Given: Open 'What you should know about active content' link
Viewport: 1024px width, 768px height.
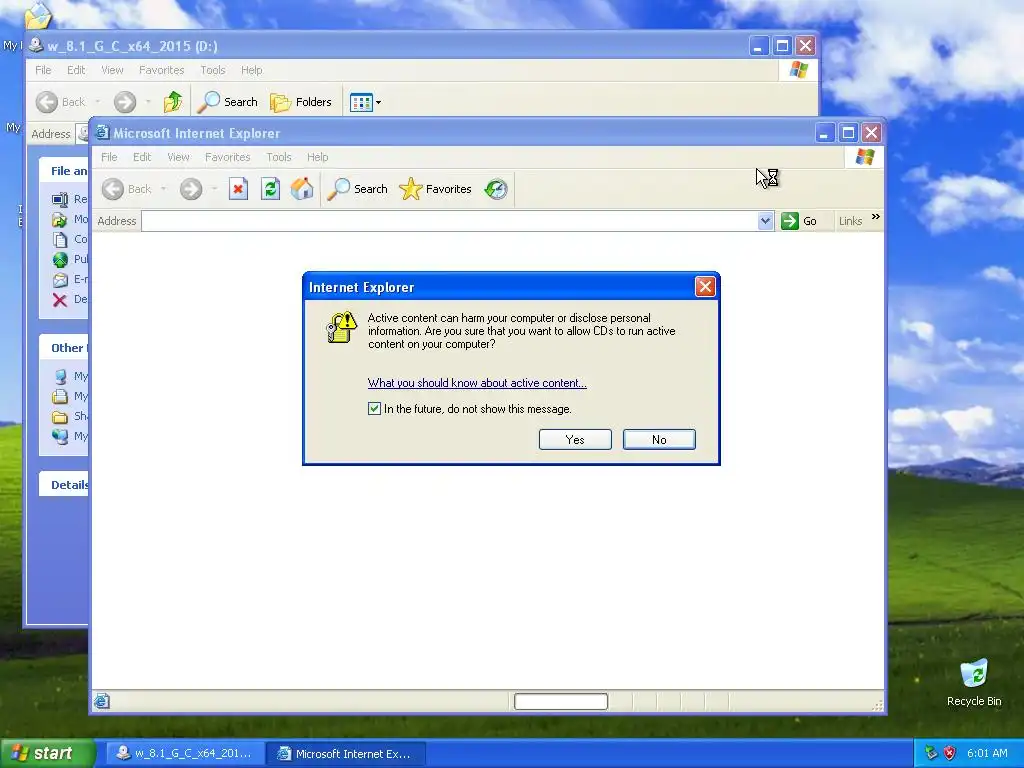Looking at the screenshot, I should (x=477, y=383).
